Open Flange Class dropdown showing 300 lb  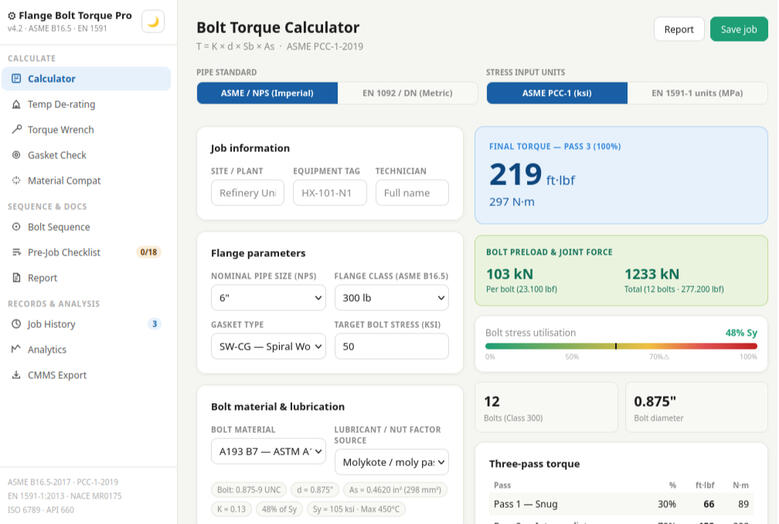click(x=391, y=298)
